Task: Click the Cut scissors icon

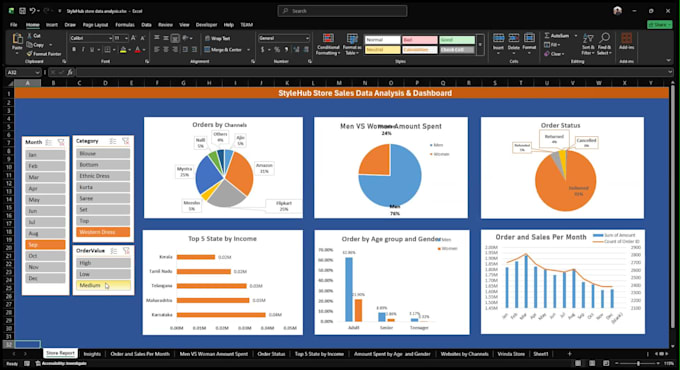Action: (29, 36)
